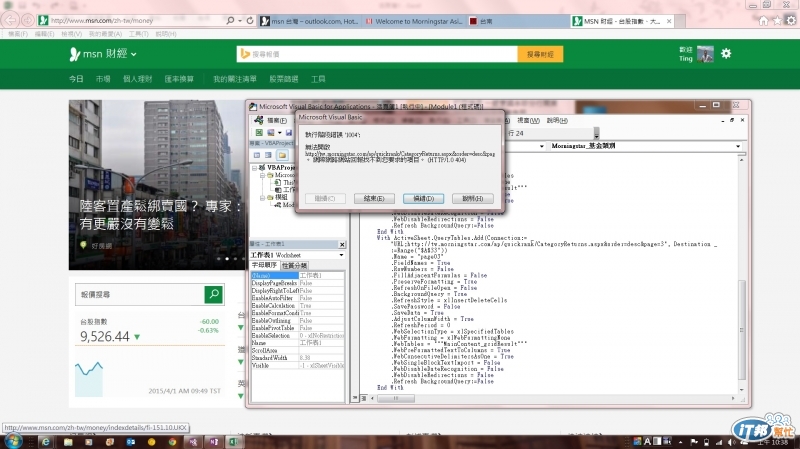Open the volume icon in the system tray

731,442
